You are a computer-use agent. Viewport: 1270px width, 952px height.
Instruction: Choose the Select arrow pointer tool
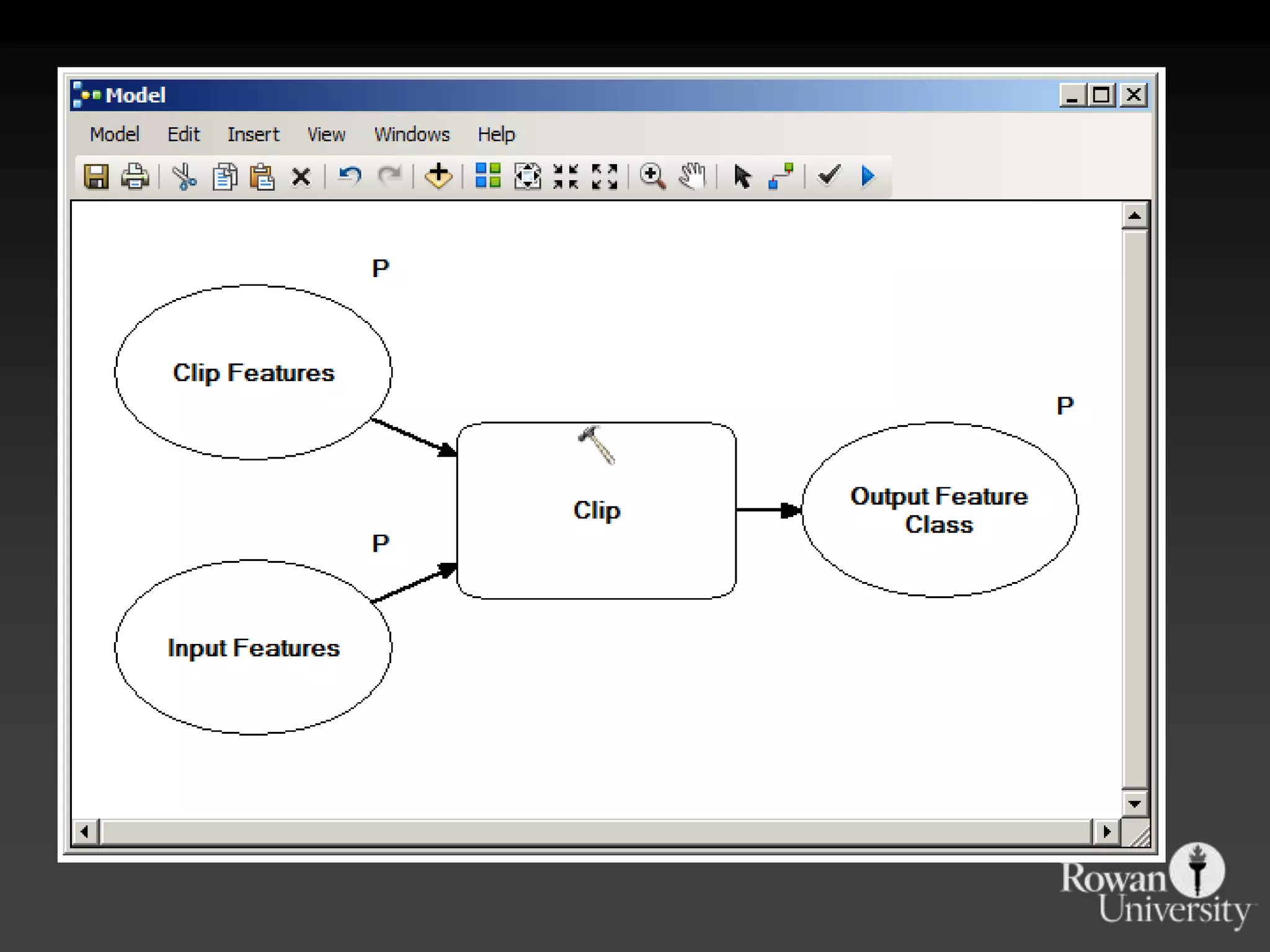click(742, 176)
